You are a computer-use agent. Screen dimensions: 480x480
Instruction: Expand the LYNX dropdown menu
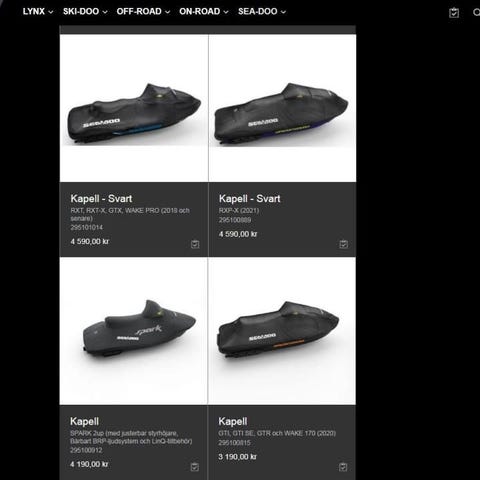pos(38,12)
